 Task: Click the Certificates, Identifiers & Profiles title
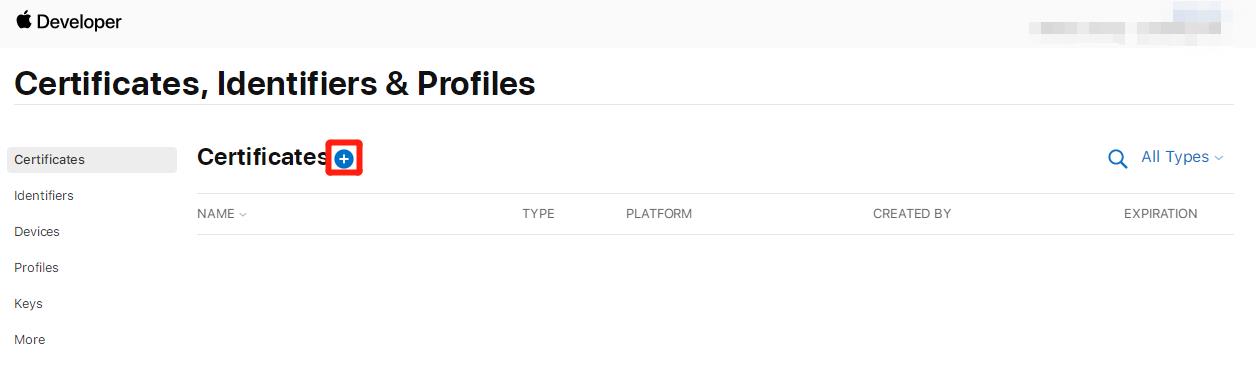pyautogui.click(x=275, y=84)
